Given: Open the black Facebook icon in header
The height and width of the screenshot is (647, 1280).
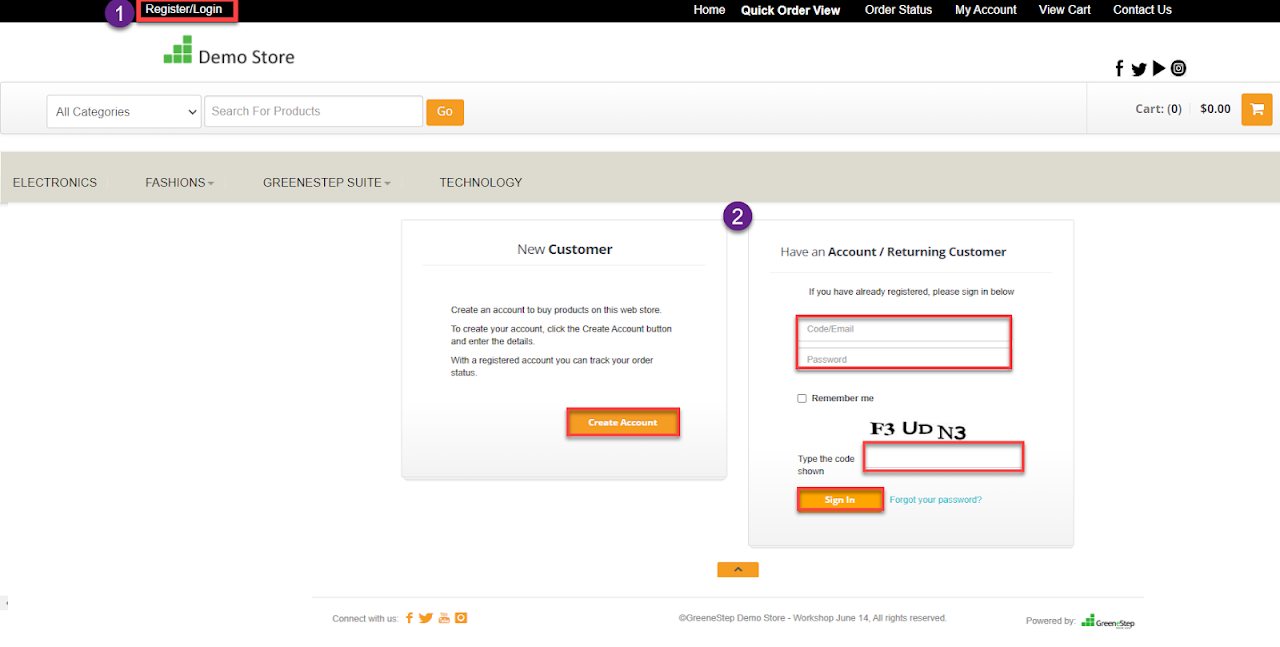Looking at the screenshot, I should [1120, 69].
